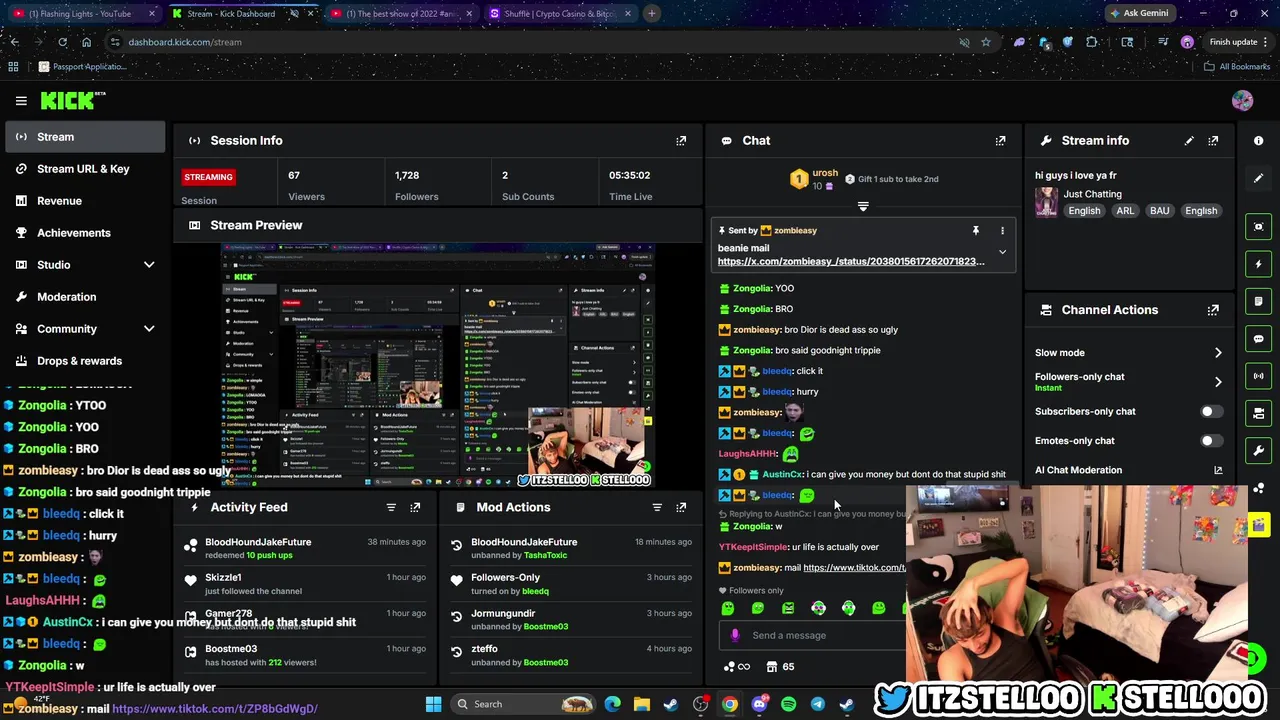1280x720 pixels.
Task: Pop out the Activity Feed panel
Action: (415, 507)
